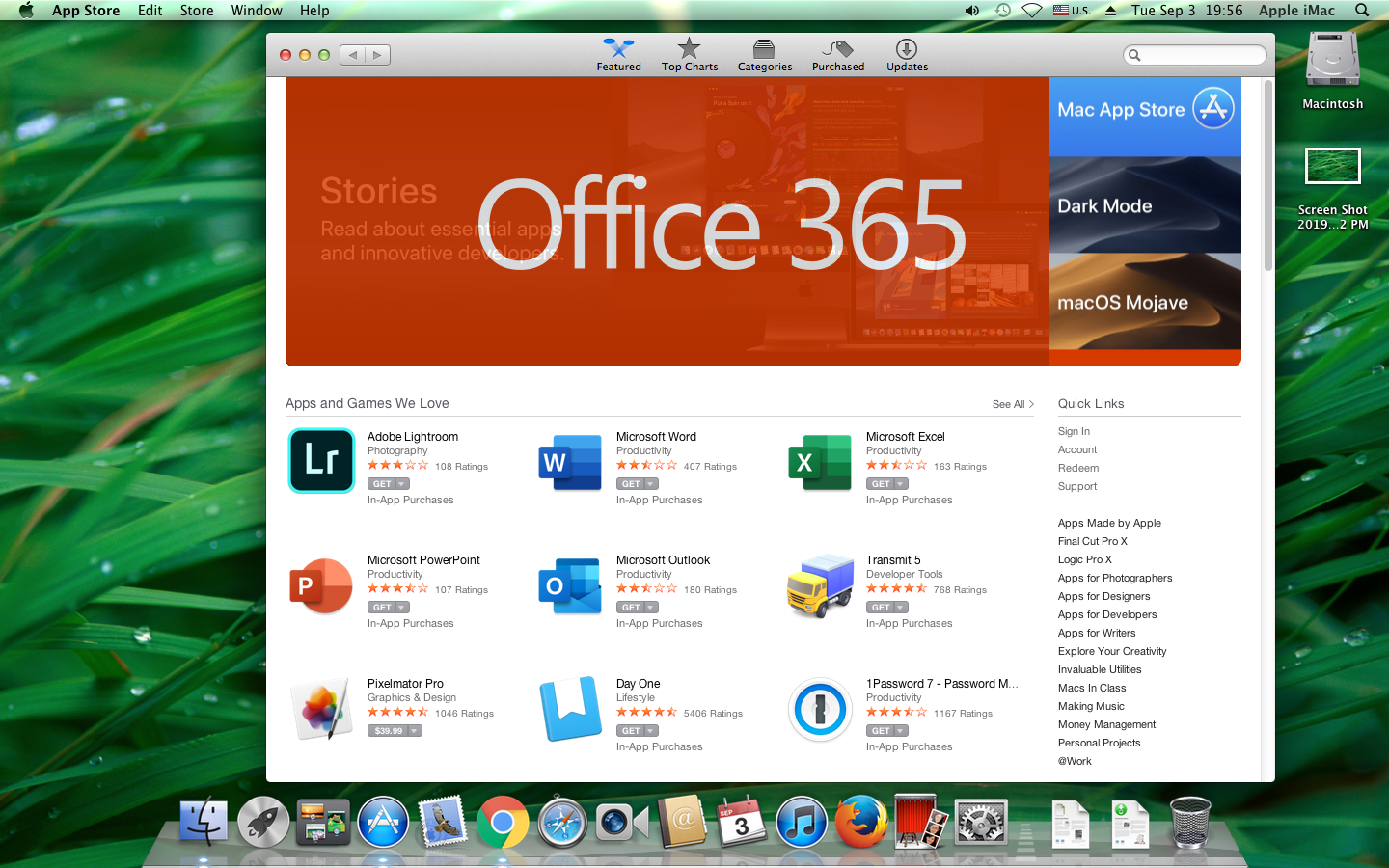Open Spotlight search in menu bar
1389x868 pixels.
pos(1362,11)
